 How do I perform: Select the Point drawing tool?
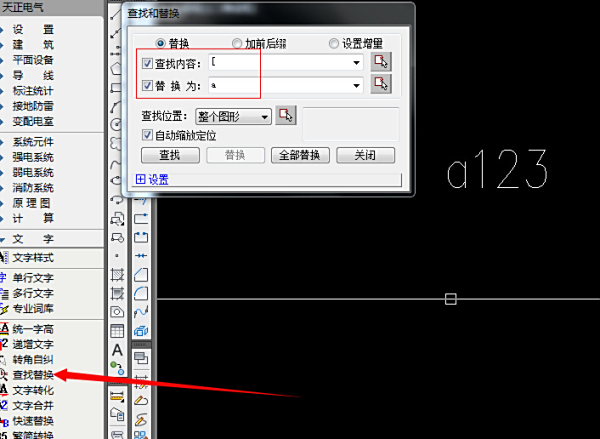point(117,255)
